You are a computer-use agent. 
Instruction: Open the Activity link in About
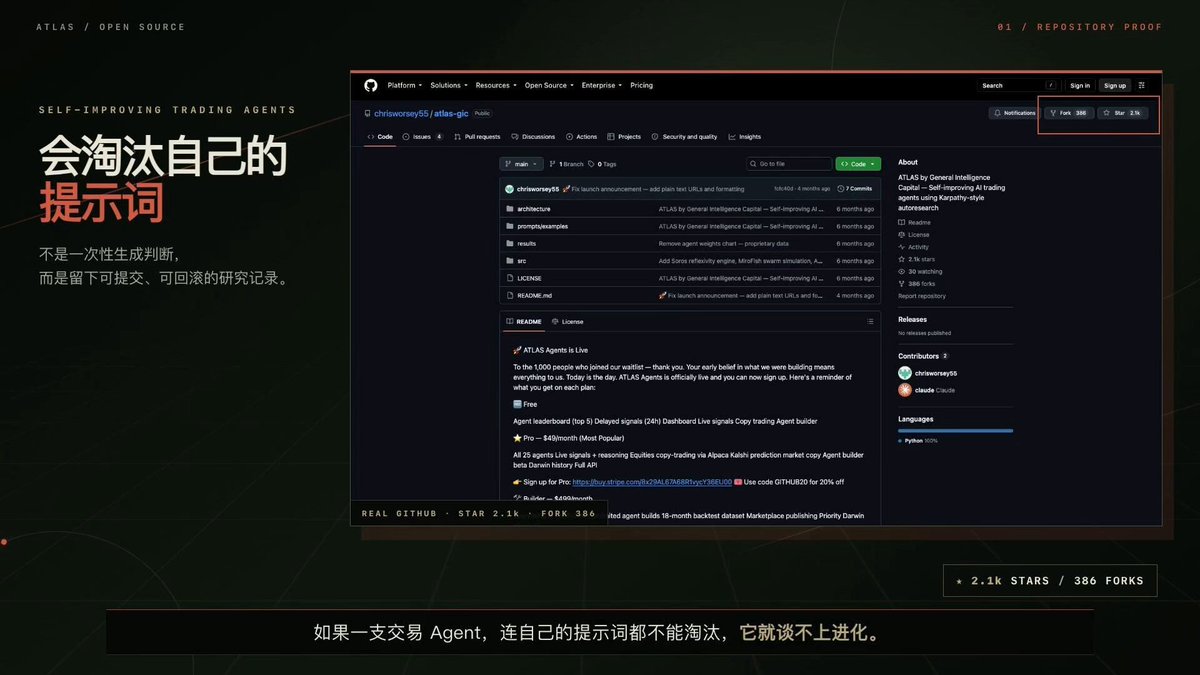(914, 247)
